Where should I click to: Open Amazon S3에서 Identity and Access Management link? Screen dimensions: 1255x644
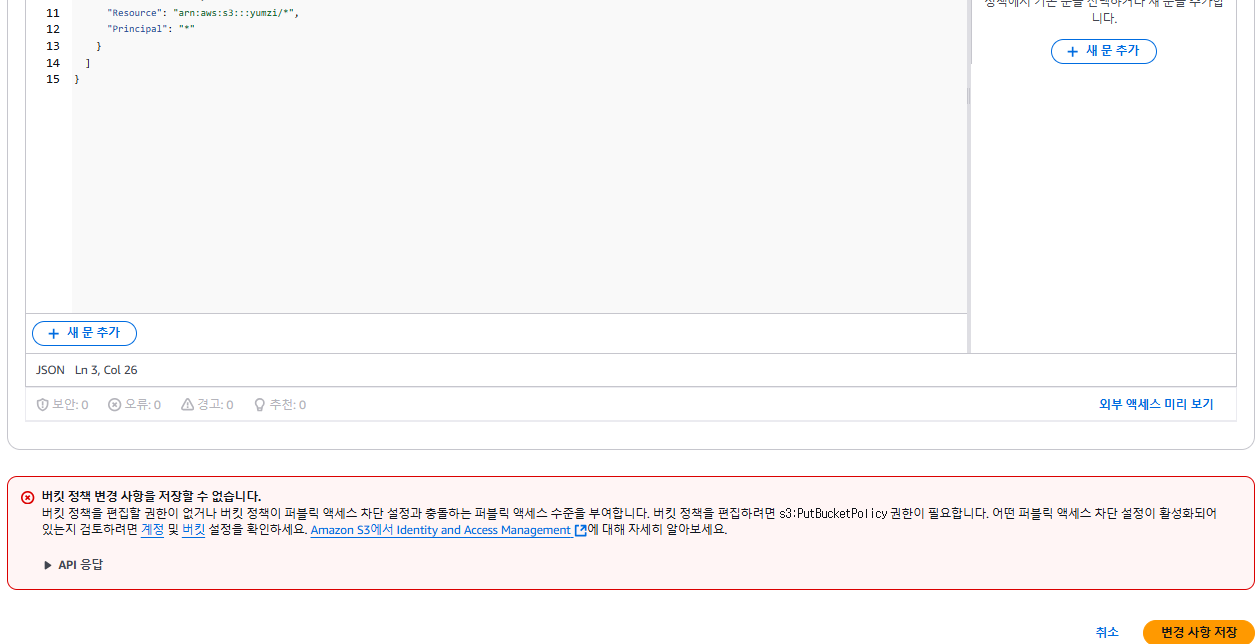441,530
